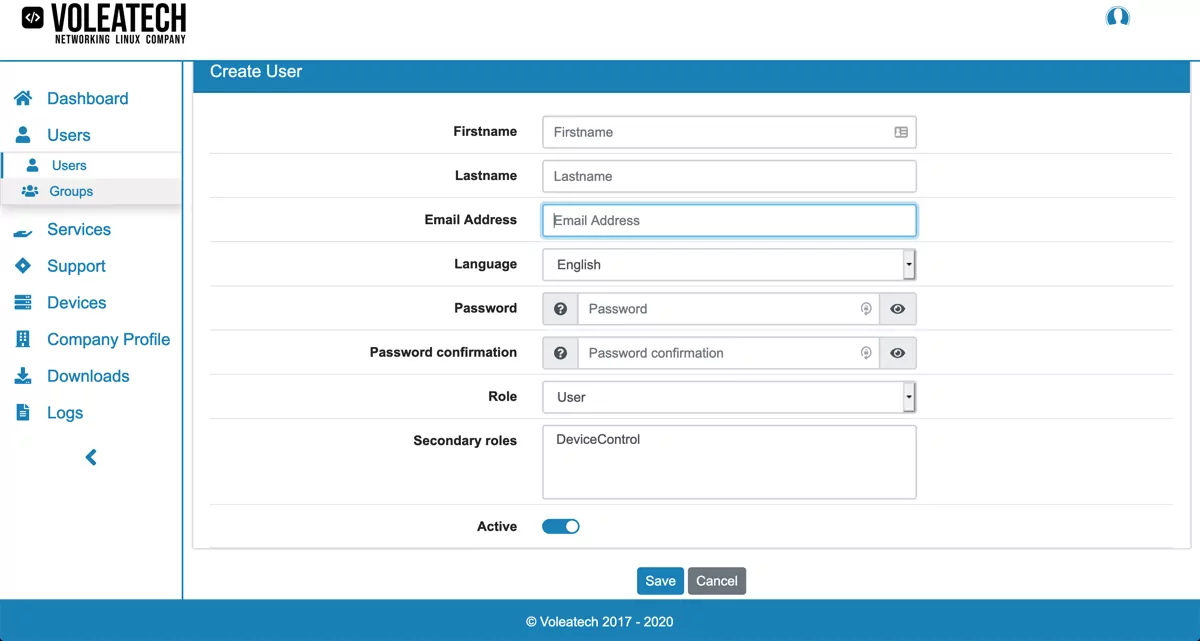Click the Company Profile icon
This screenshot has width=1200, height=641.
click(x=22, y=339)
